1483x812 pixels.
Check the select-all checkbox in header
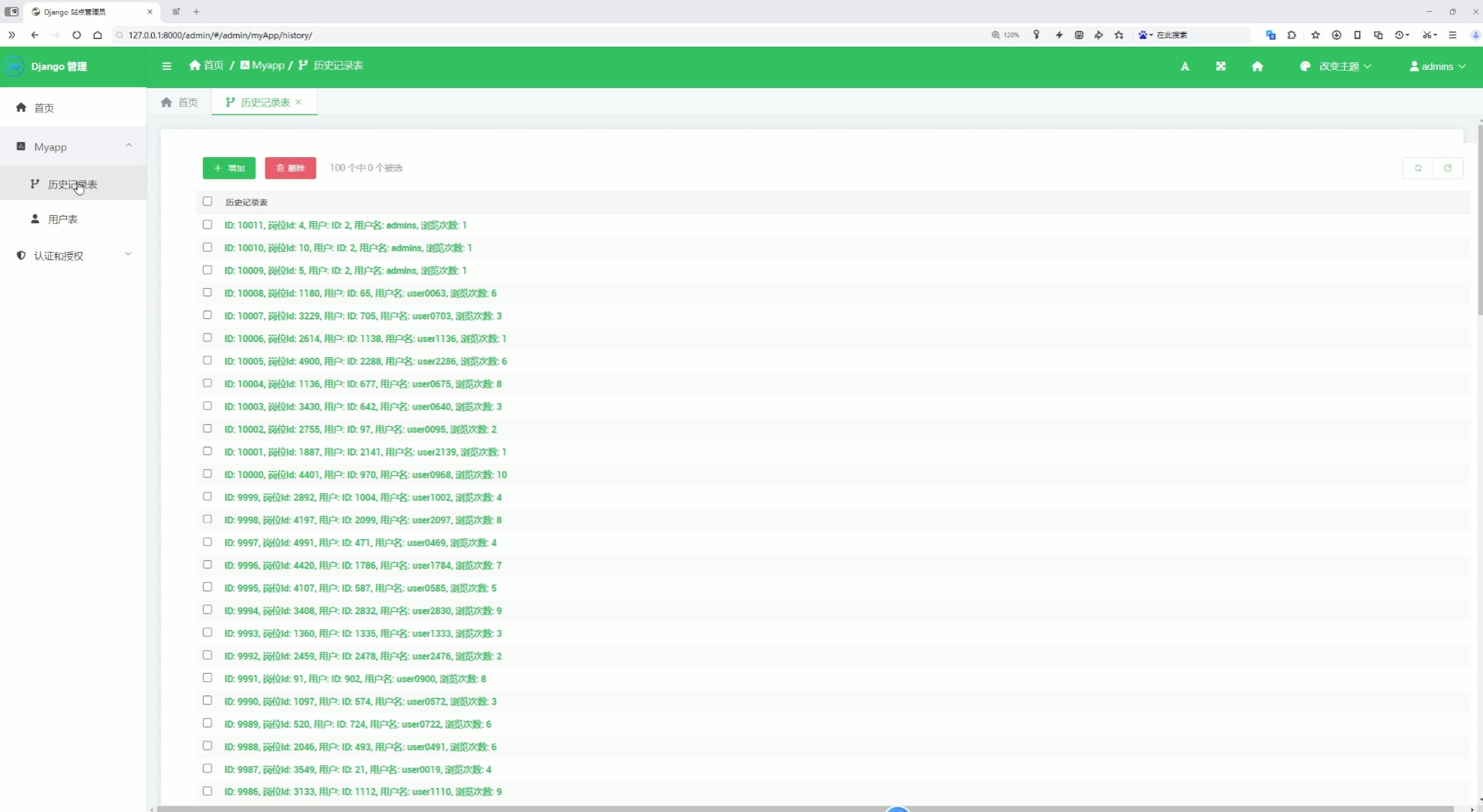click(208, 201)
